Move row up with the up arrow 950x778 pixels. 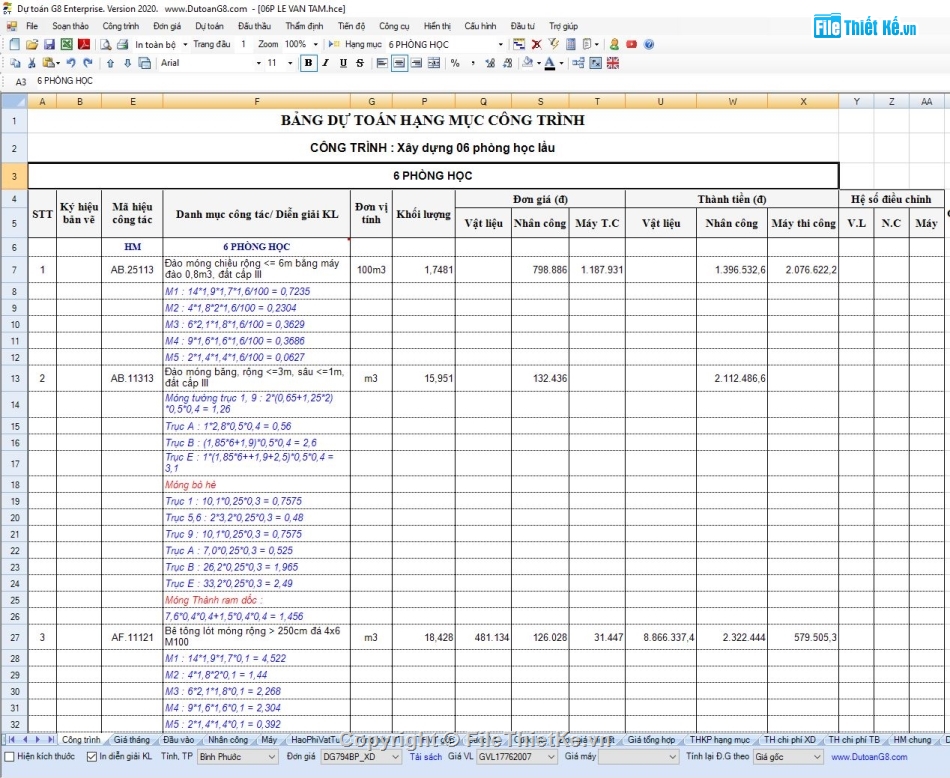click(110, 63)
